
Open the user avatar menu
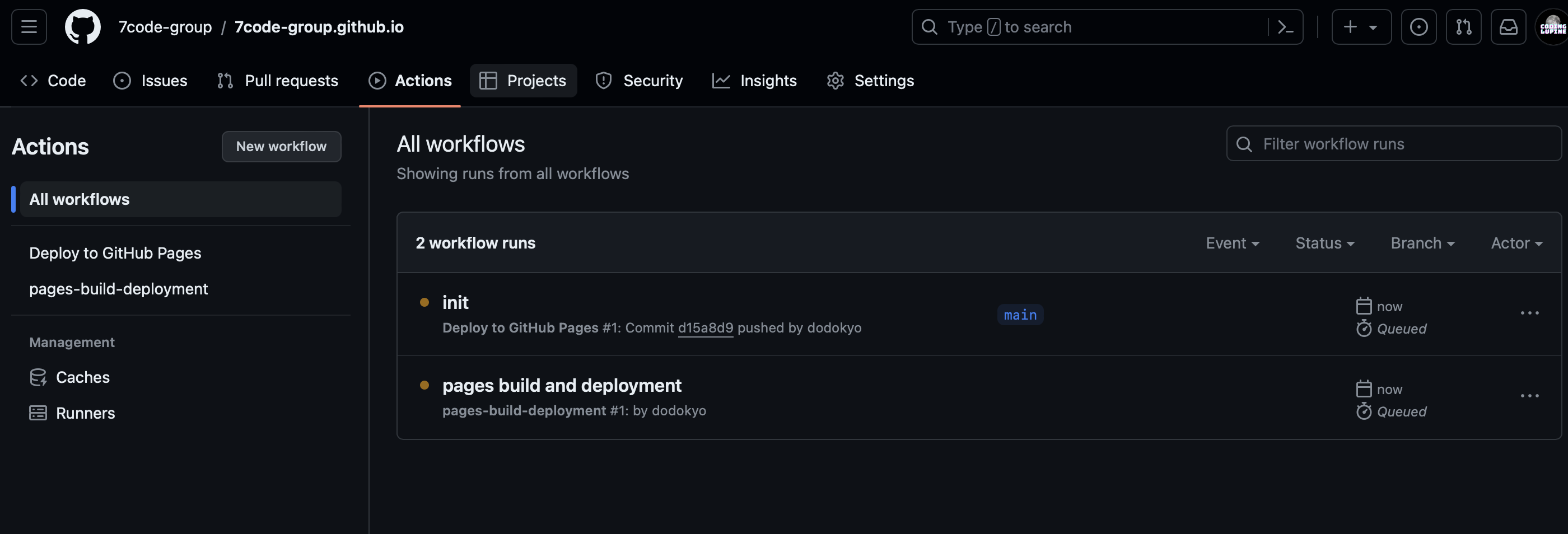tap(1552, 27)
